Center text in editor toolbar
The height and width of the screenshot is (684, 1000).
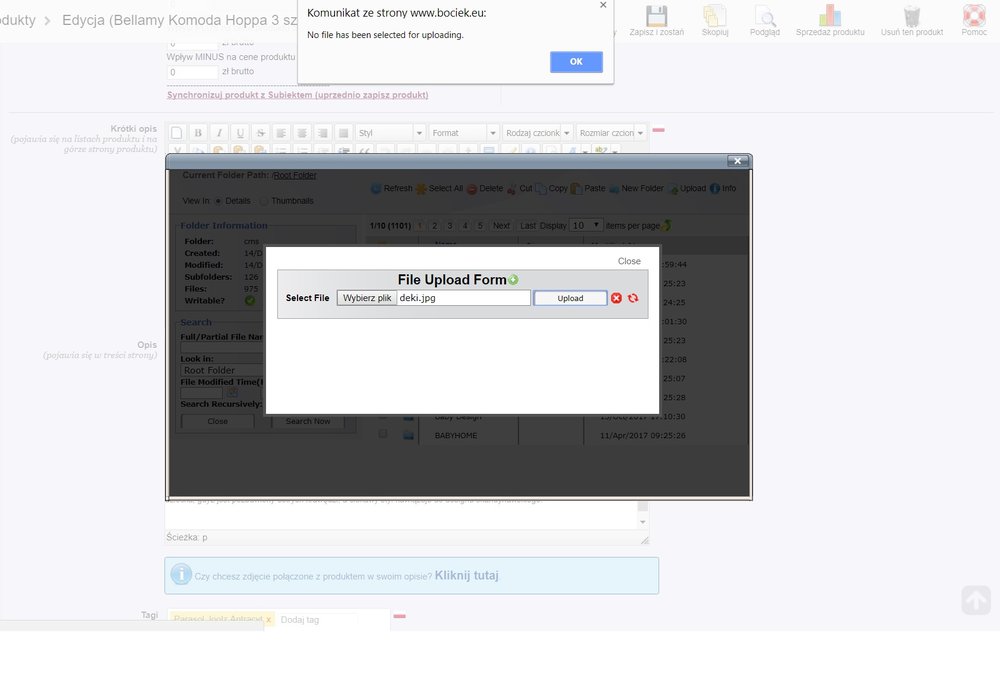[x=302, y=133]
